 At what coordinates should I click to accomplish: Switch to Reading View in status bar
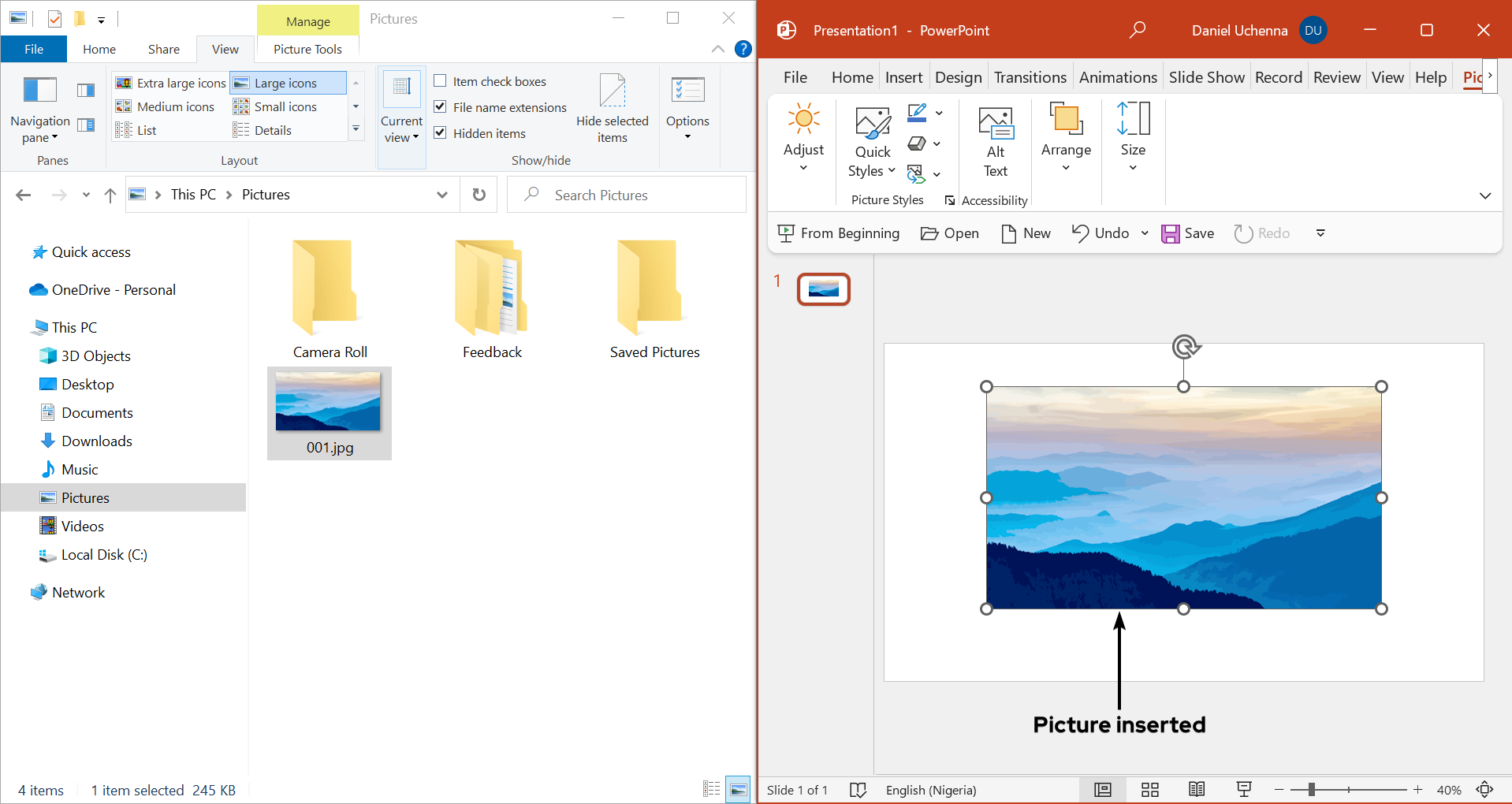click(1196, 789)
